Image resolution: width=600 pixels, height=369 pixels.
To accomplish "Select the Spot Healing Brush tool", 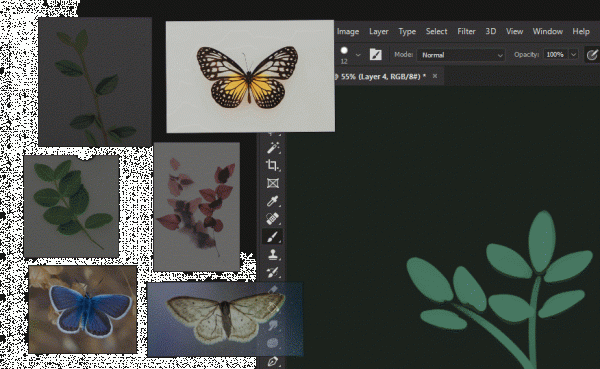I will point(272,219).
